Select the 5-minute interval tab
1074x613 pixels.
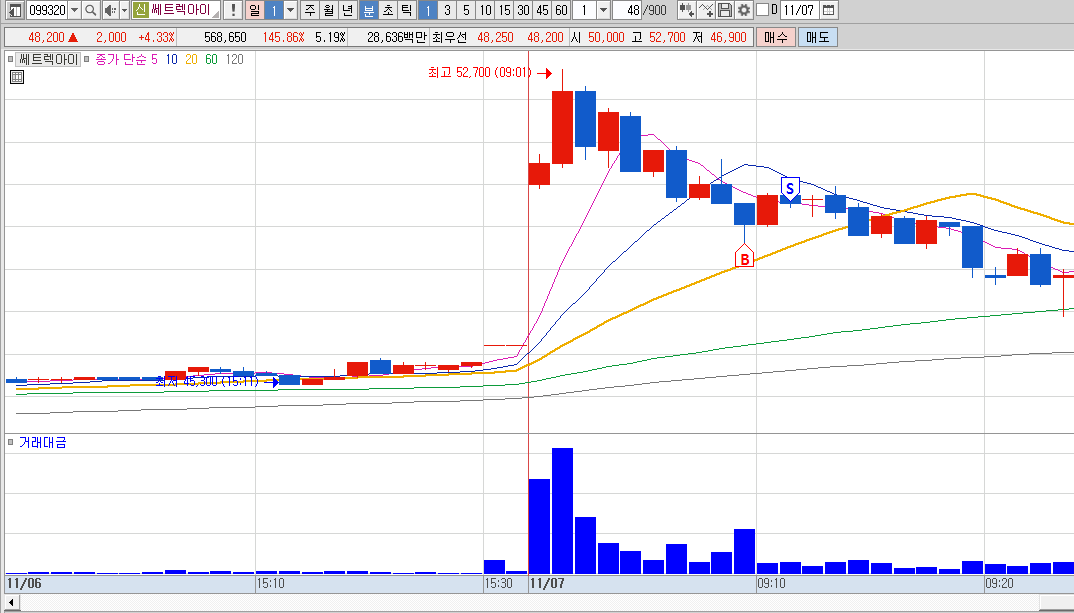466,10
